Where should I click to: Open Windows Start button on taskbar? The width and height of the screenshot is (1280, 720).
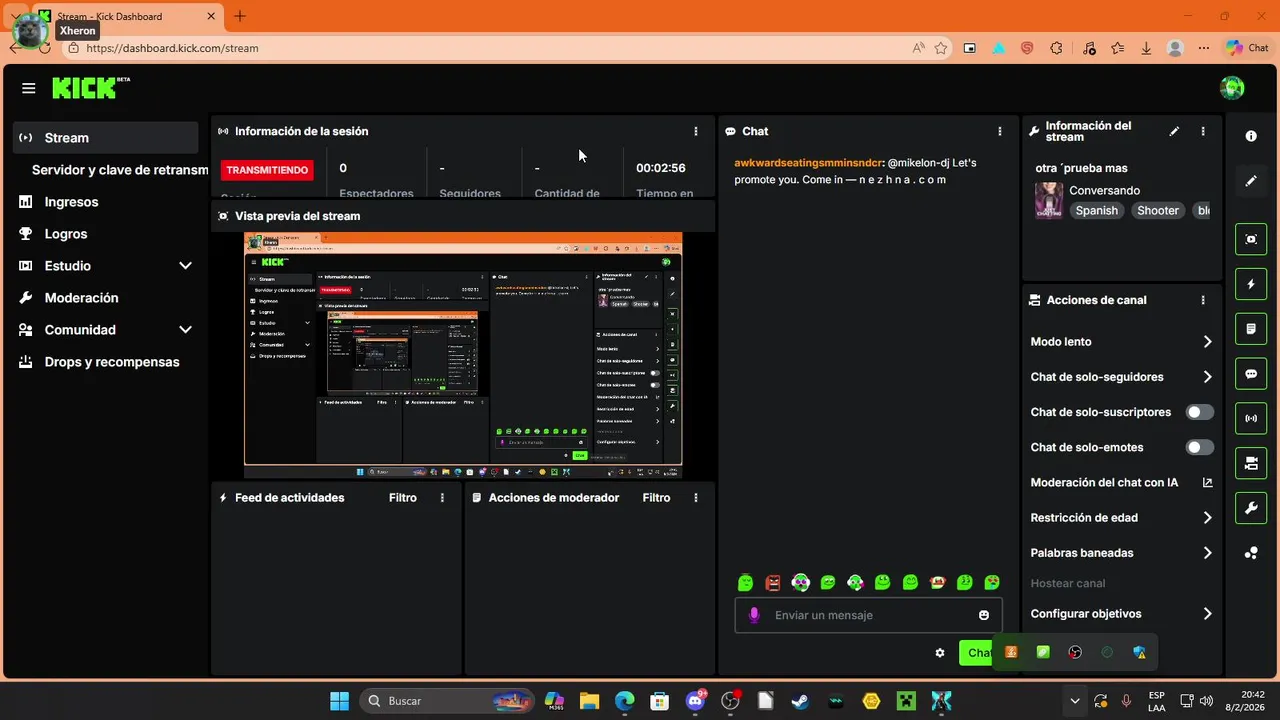[x=340, y=701]
